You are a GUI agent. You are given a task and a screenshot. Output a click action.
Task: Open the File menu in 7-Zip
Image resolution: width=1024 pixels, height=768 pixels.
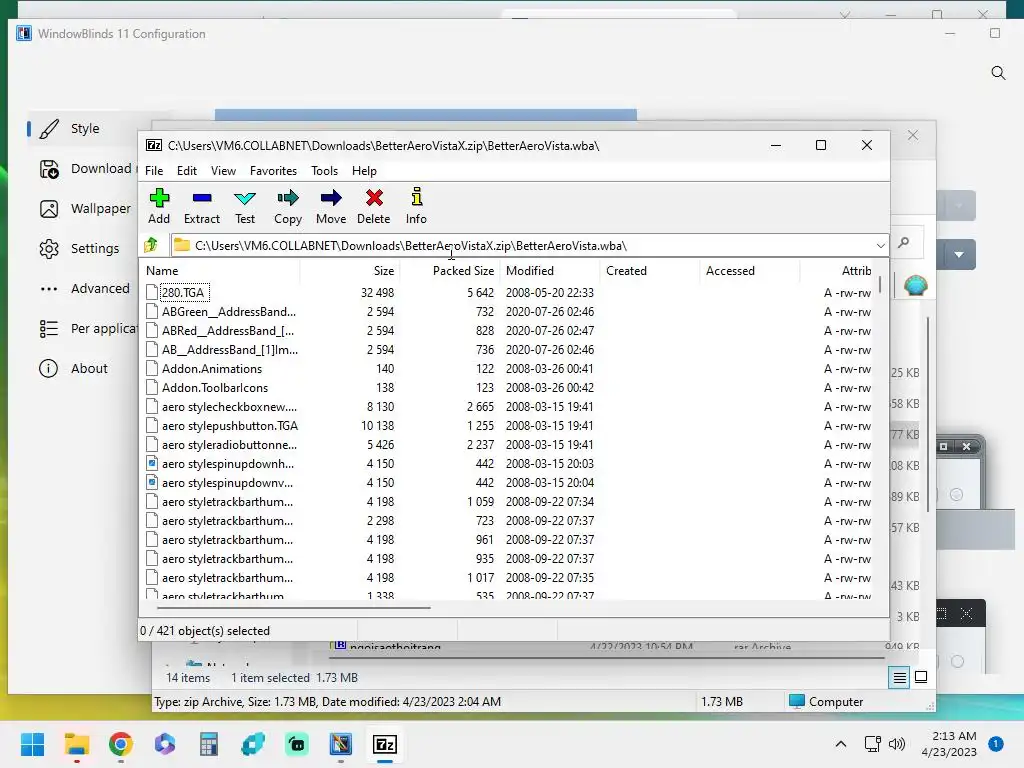154,170
